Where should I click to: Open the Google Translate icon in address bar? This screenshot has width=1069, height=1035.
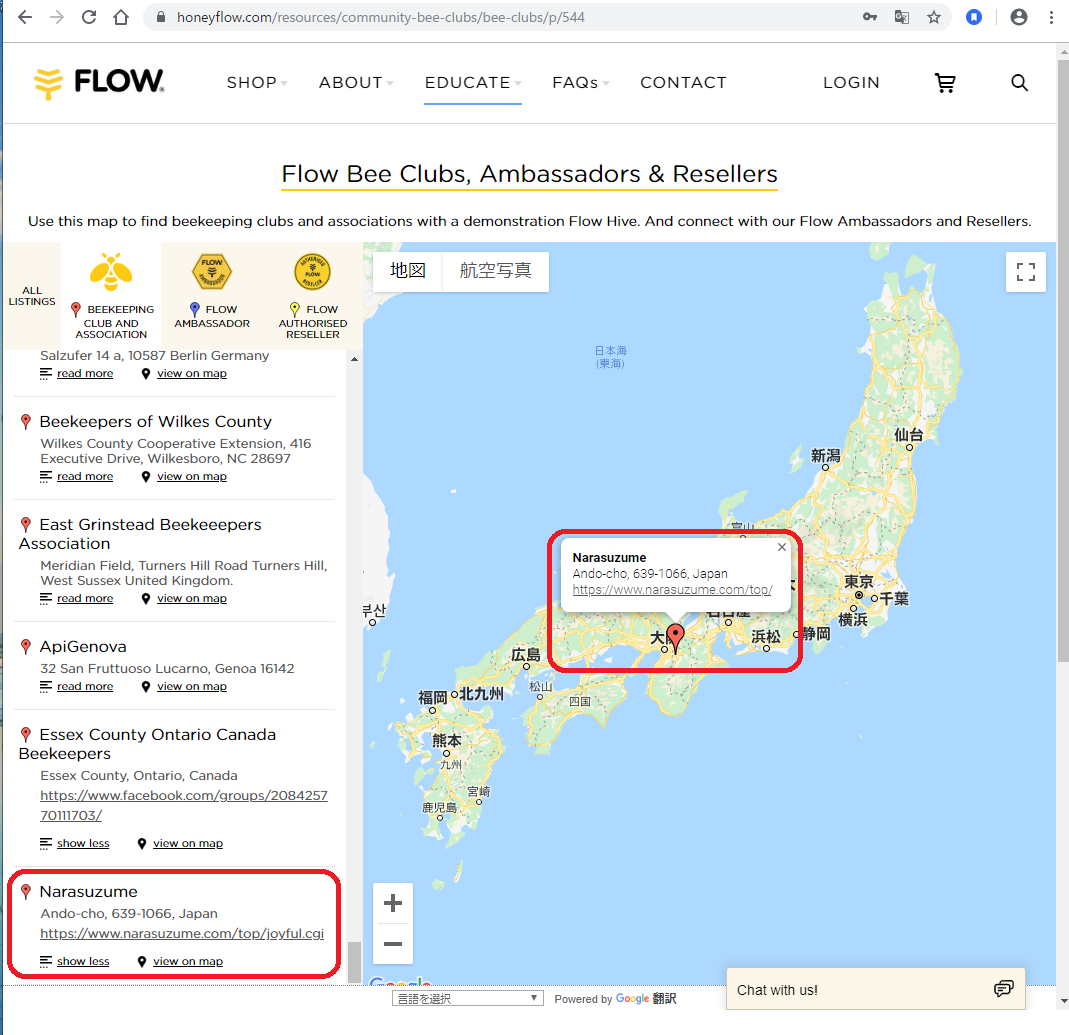pos(901,17)
